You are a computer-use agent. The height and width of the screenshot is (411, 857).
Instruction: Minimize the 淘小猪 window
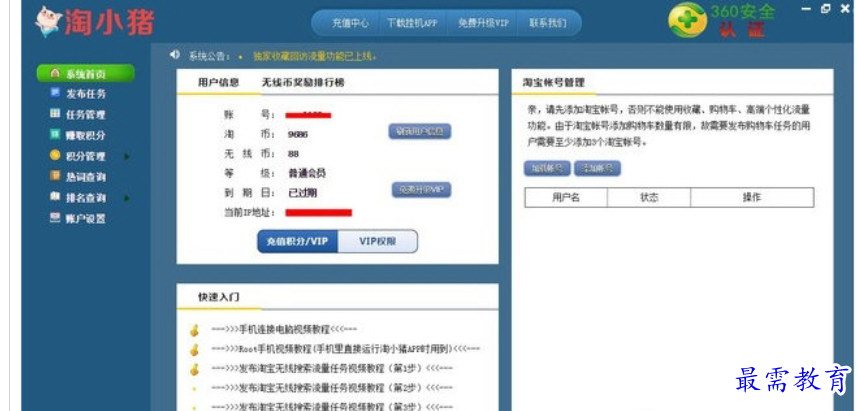(x=806, y=9)
